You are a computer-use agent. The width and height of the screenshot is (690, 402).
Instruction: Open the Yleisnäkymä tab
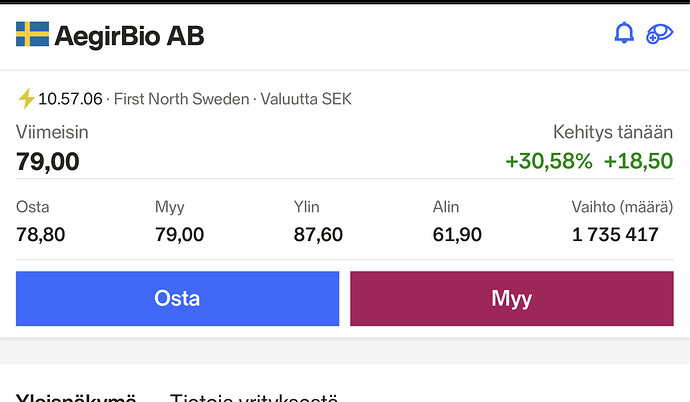[76, 398]
